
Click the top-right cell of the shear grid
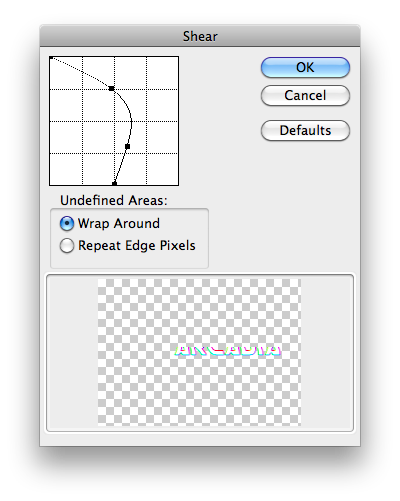(162, 73)
